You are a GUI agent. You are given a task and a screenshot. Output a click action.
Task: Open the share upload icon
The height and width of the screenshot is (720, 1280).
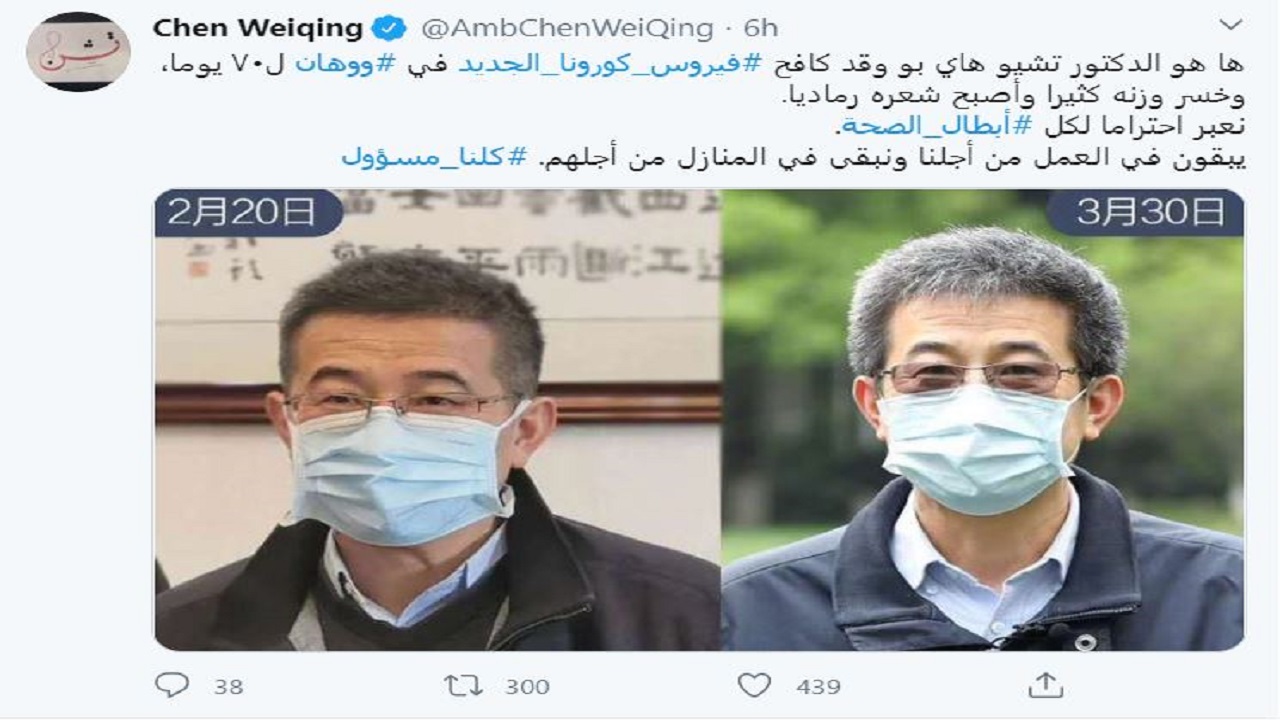(1044, 685)
